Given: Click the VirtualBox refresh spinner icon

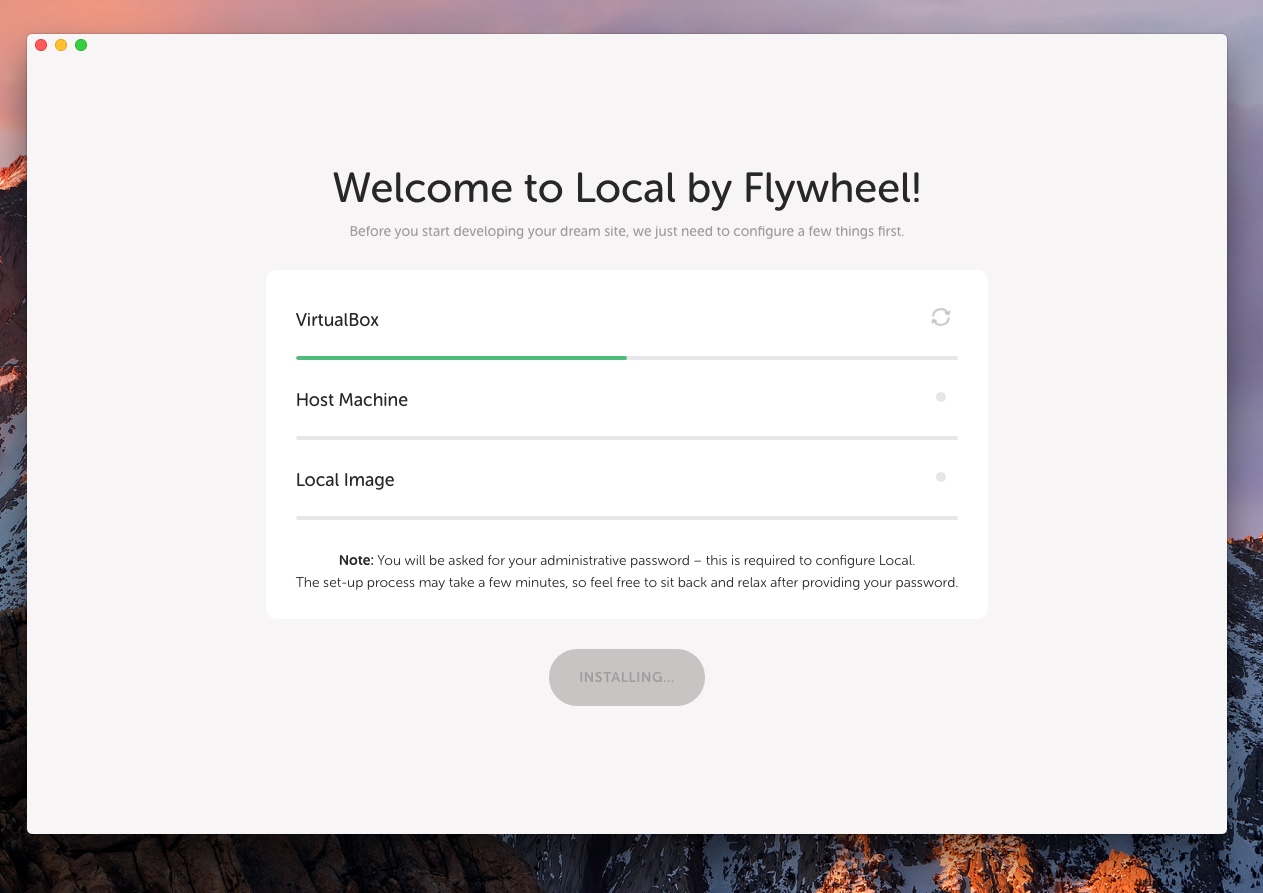Looking at the screenshot, I should coord(941,317).
